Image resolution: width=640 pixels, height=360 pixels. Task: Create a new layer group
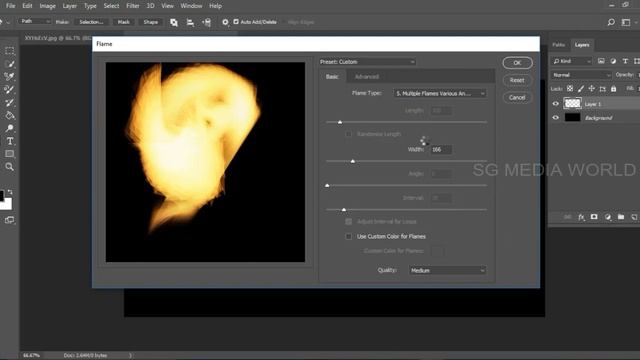(x=621, y=217)
